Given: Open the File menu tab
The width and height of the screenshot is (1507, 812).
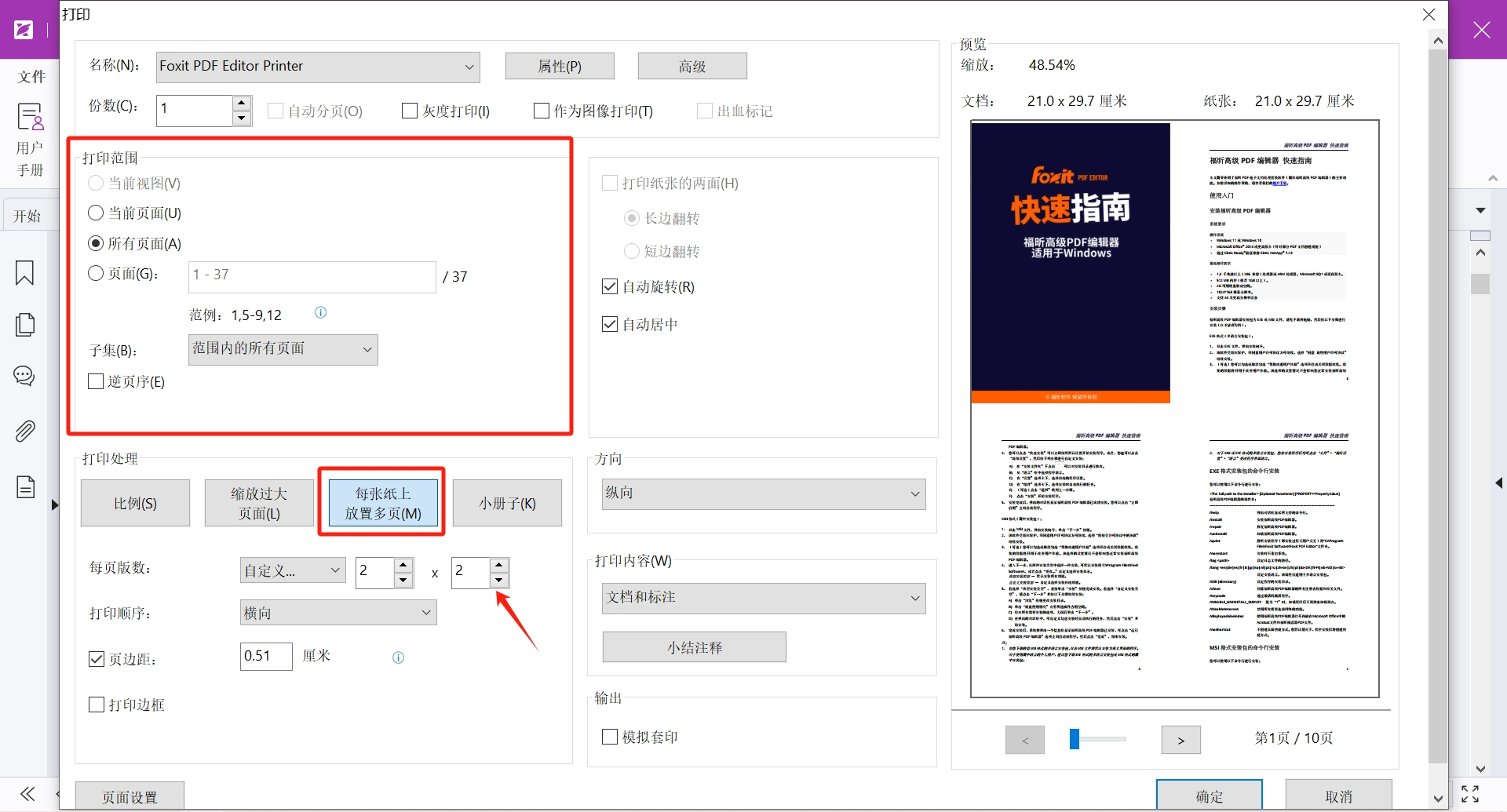Looking at the screenshot, I should pos(31,77).
